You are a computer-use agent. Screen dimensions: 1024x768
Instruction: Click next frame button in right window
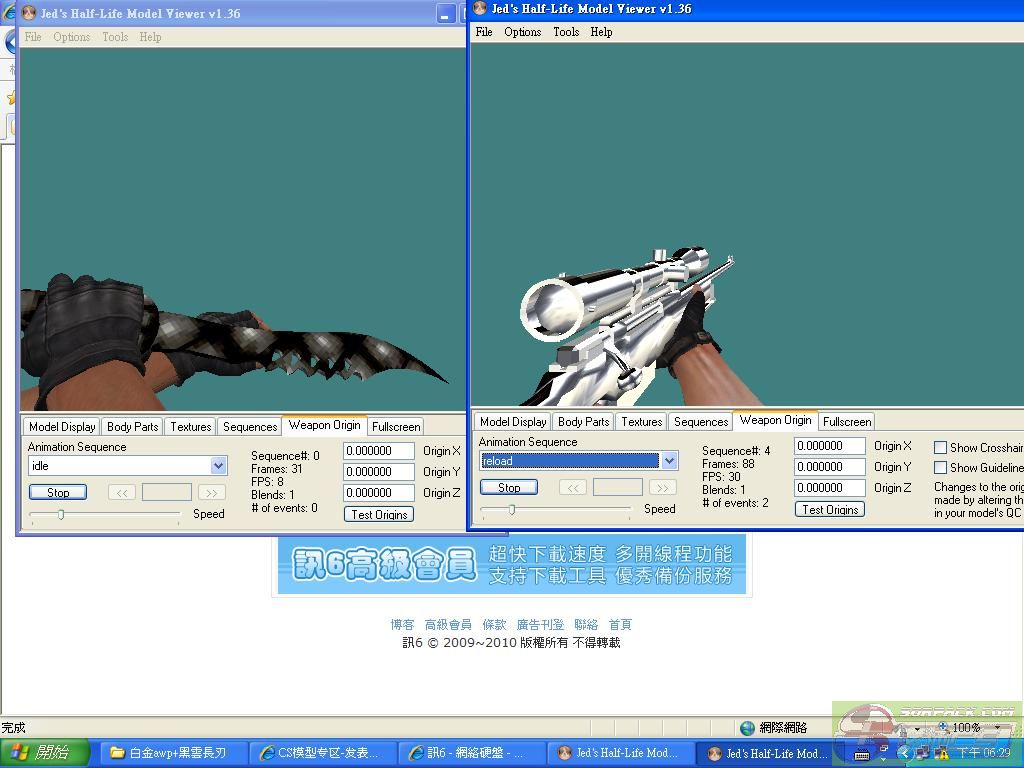(x=662, y=487)
